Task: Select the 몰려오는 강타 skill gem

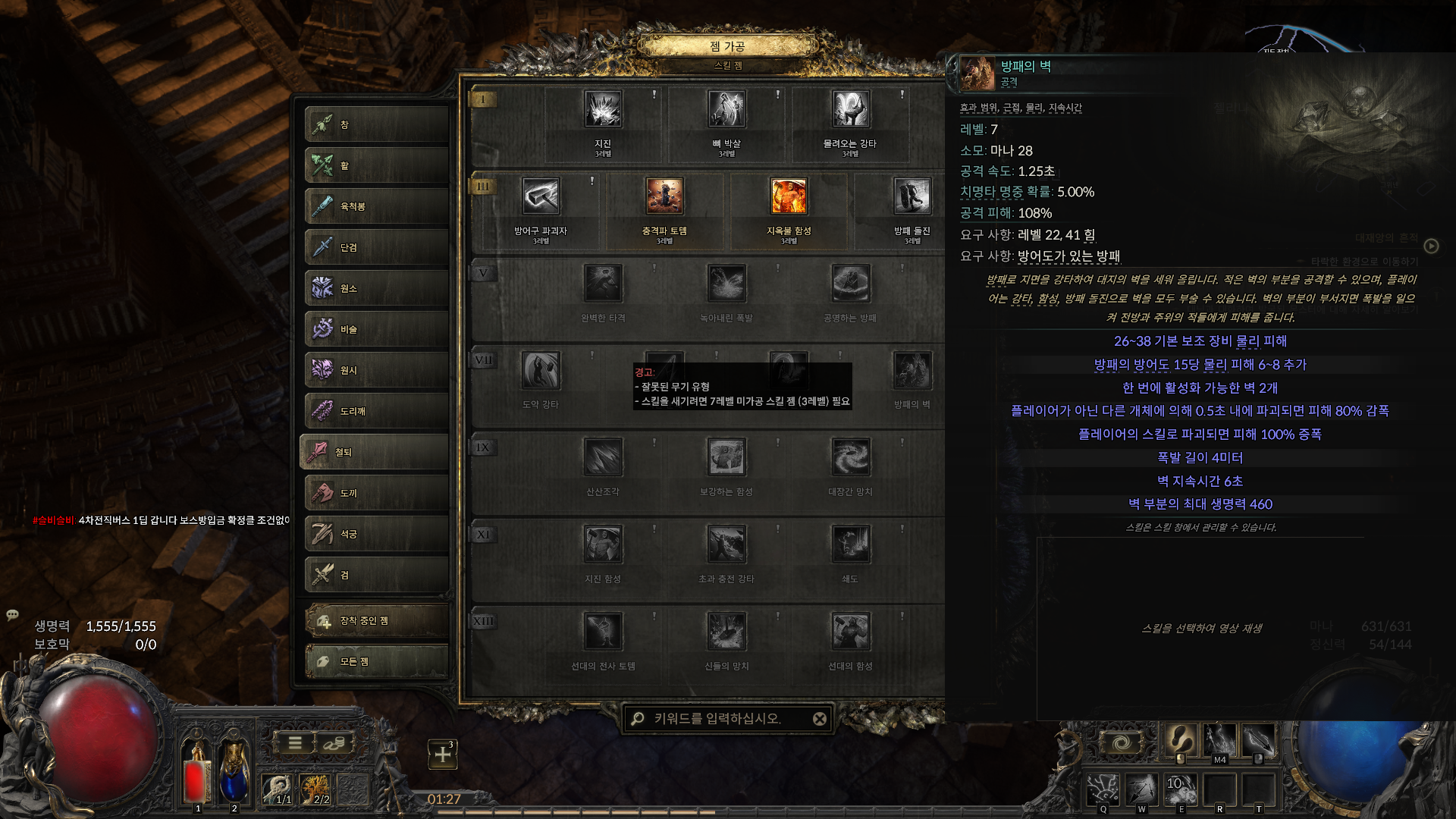Action: coord(850,110)
